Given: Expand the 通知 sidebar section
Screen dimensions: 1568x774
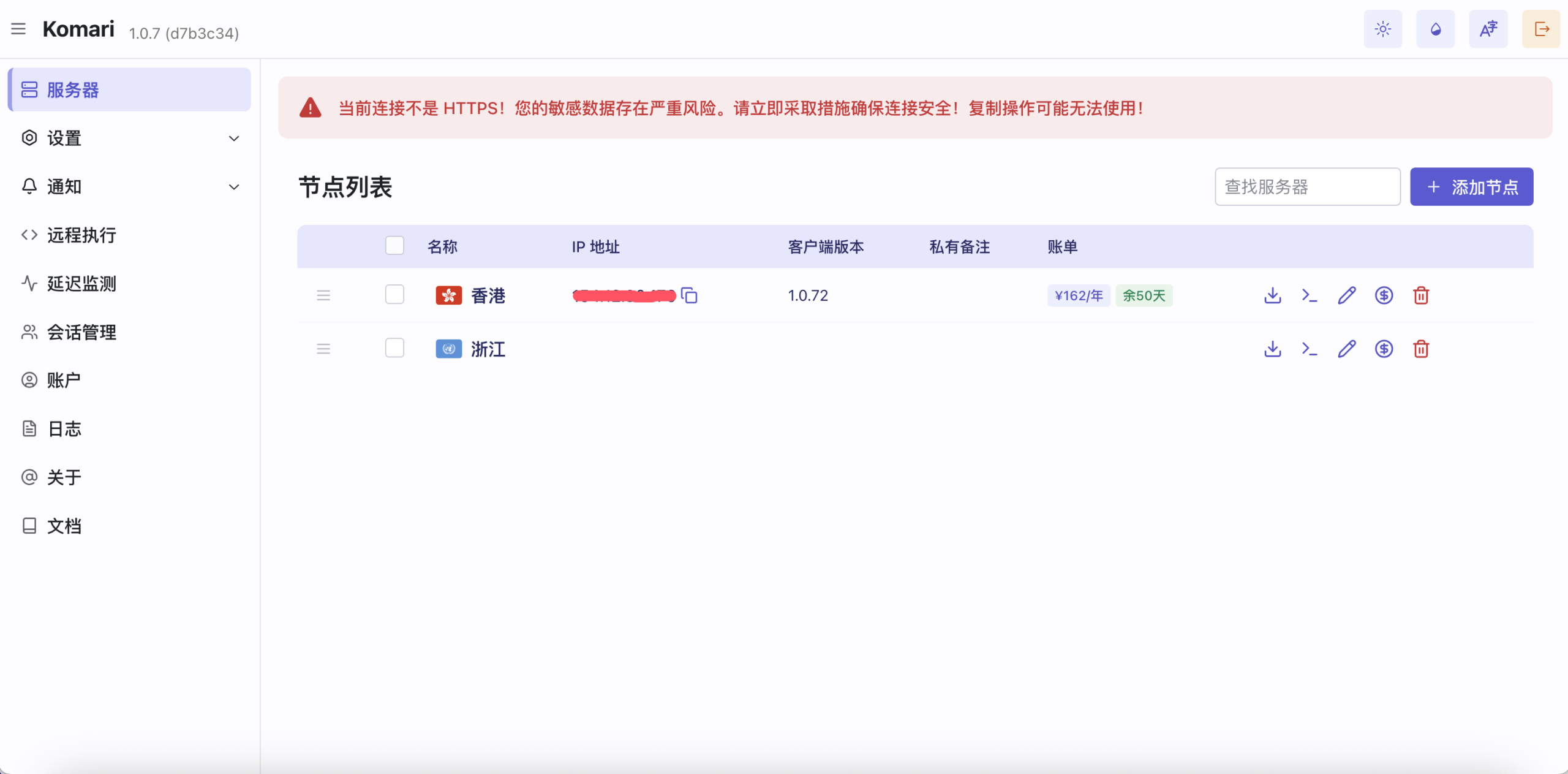Looking at the screenshot, I should pos(129,186).
